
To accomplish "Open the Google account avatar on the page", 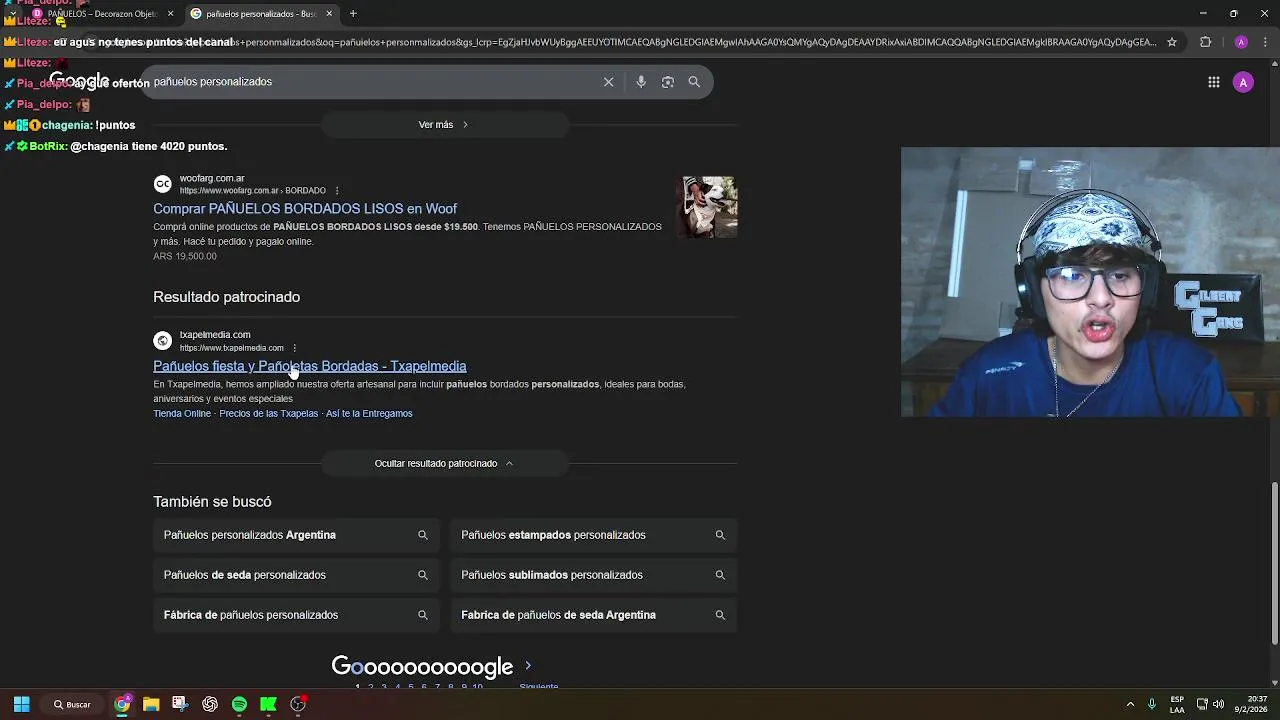I will click(x=1243, y=83).
